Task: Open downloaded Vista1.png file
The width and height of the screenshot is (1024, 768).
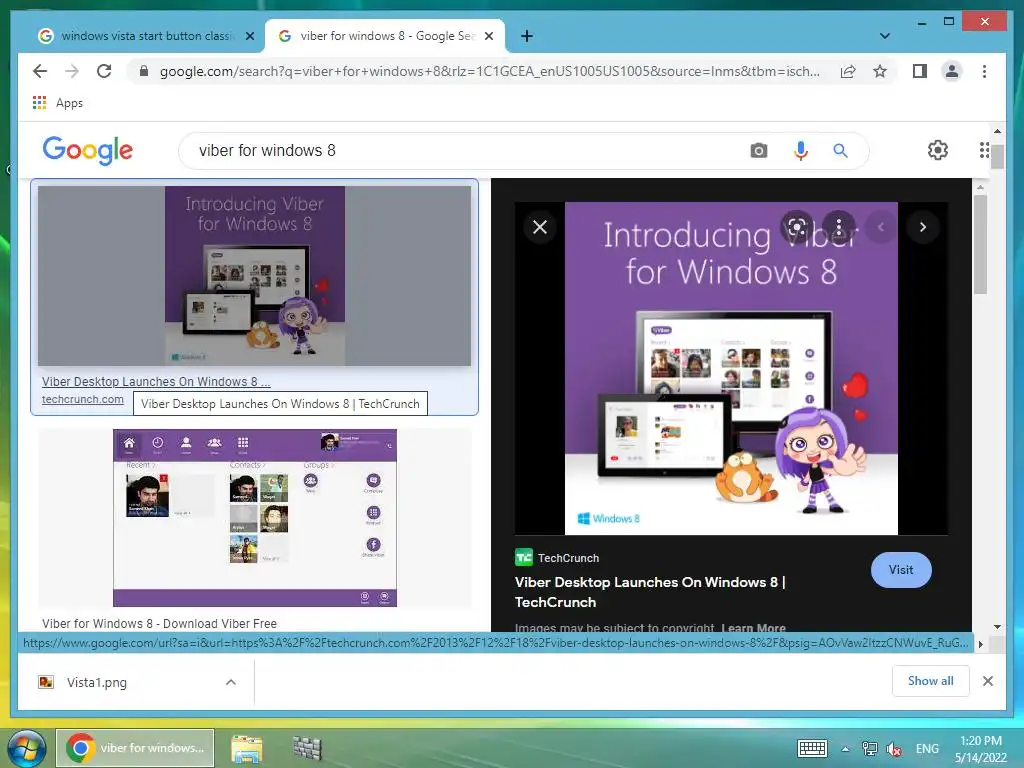Action: (97, 682)
